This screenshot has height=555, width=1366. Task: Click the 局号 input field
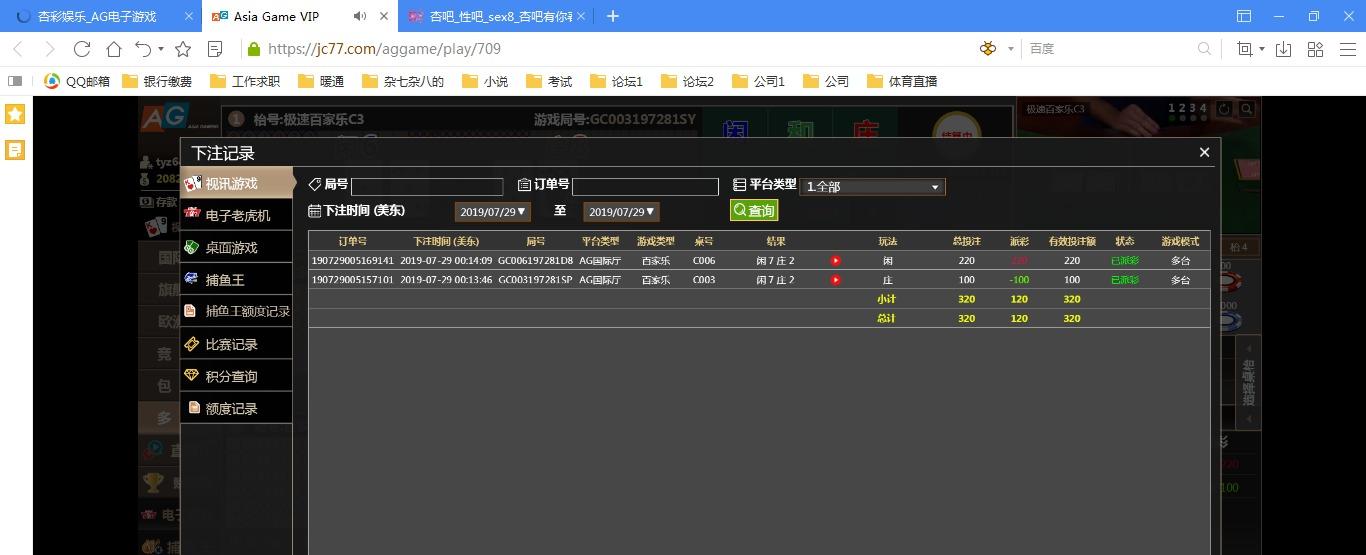point(427,187)
